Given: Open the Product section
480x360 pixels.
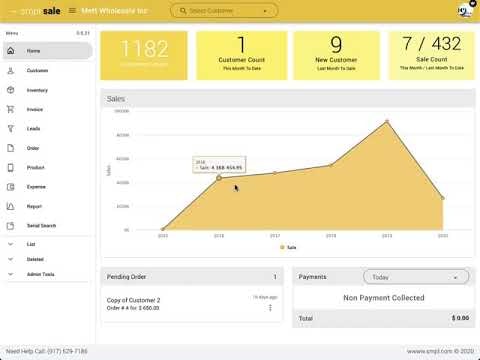Looking at the screenshot, I should pos(47,167).
